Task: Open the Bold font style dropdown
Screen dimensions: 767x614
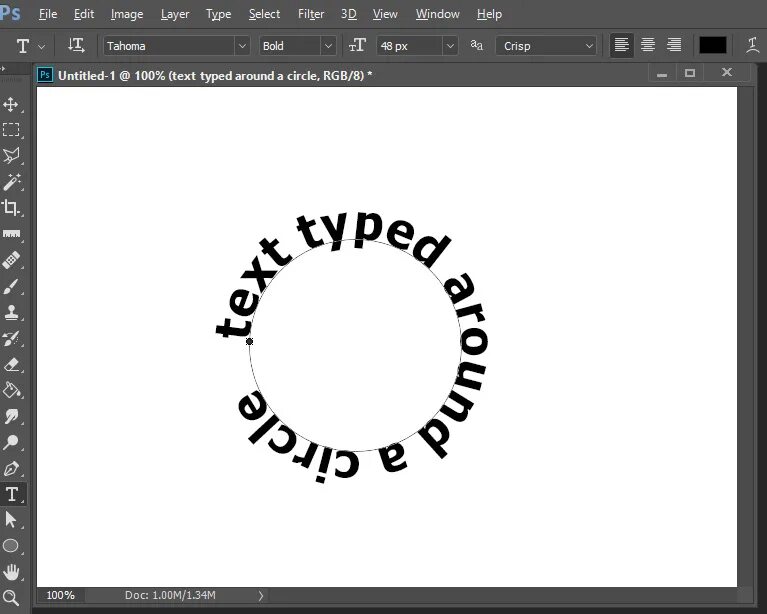Action: pyautogui.click(x=328, y=46)
